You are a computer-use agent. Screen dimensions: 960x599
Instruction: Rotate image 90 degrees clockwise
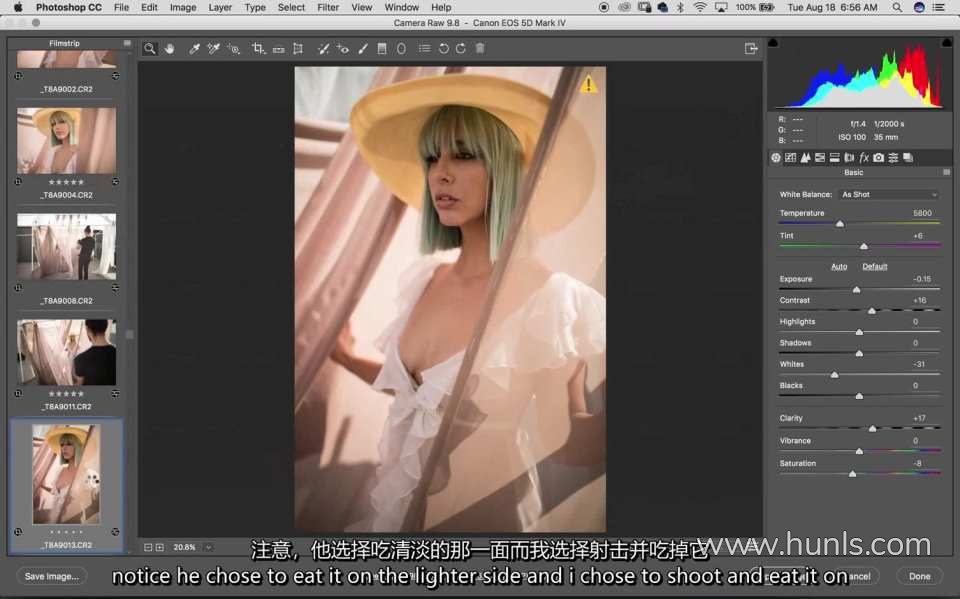pyautogui.click(x=461, y=48)
